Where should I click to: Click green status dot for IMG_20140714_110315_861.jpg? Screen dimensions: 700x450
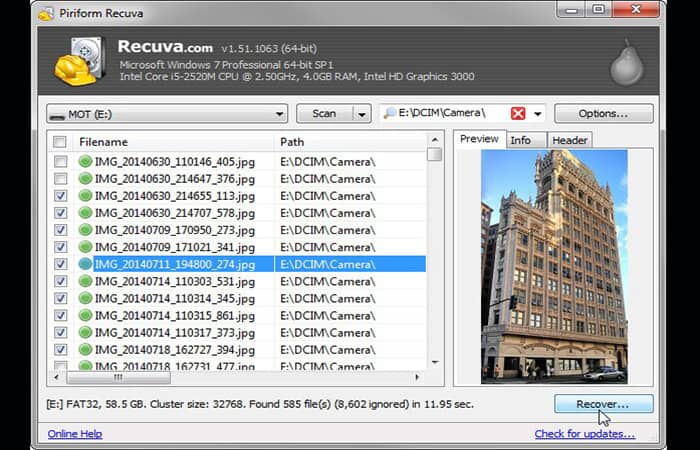click(x=85, y=315)
